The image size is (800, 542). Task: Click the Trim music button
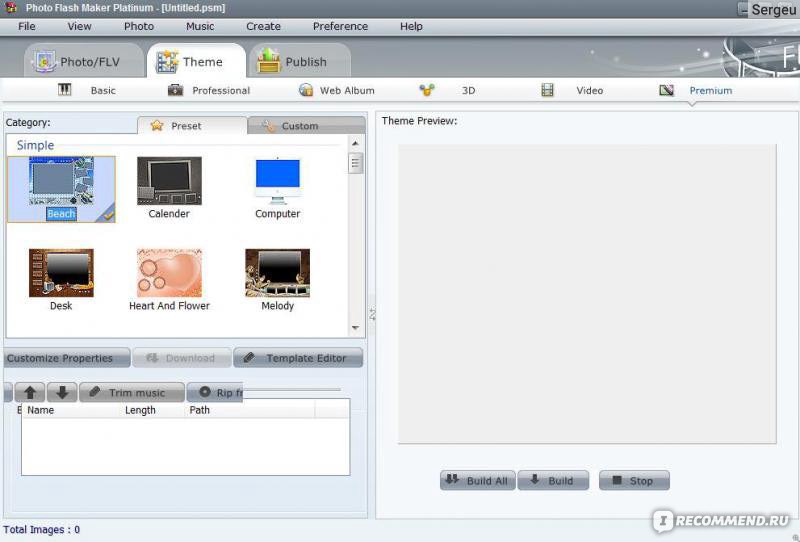tap(132, 393)
